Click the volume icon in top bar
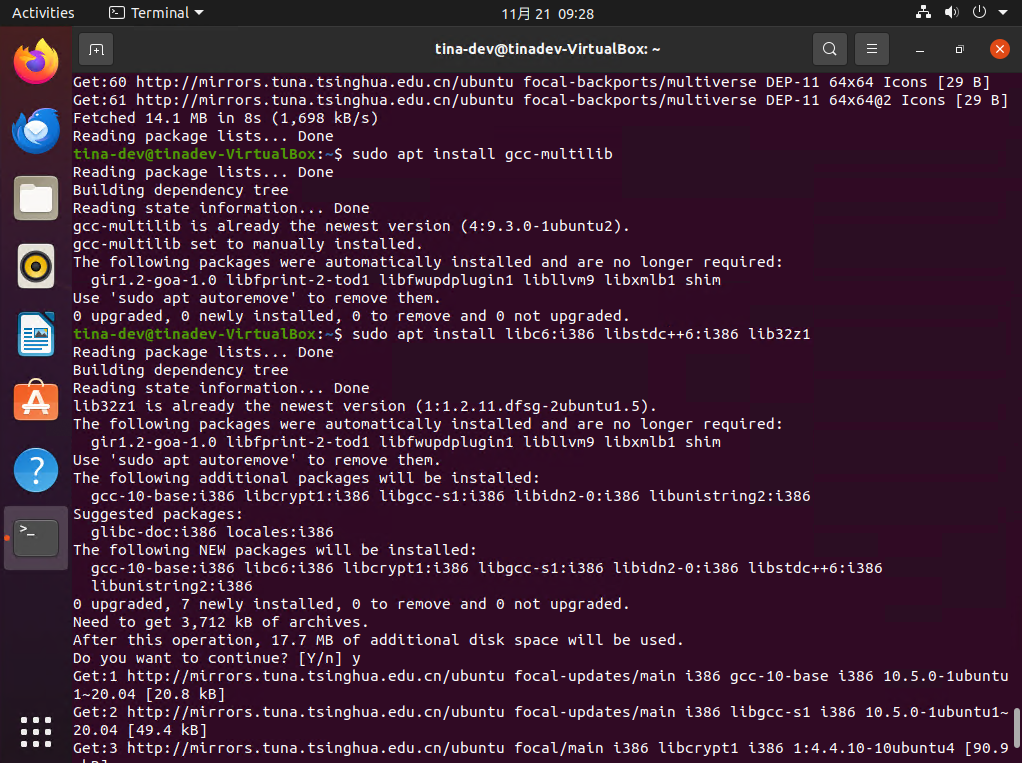This screenshot has height=763, width=1022. tap(951, 13)
